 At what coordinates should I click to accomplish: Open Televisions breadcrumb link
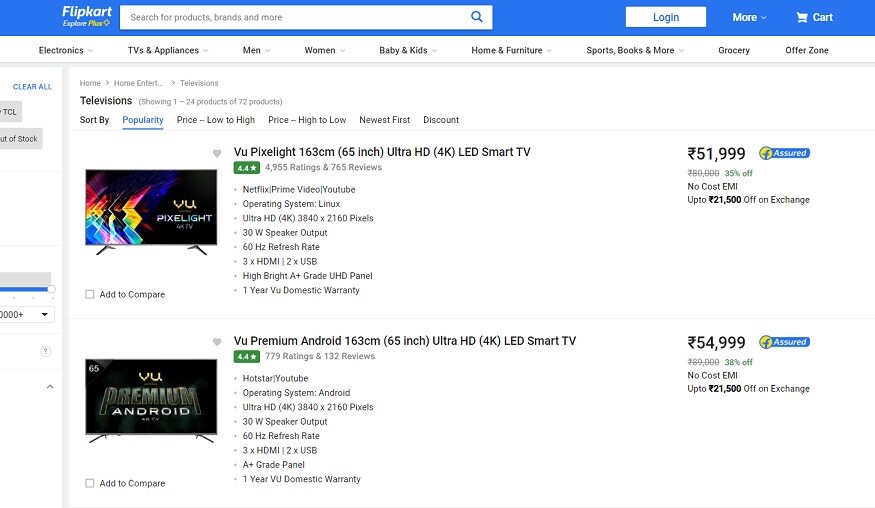199,83
